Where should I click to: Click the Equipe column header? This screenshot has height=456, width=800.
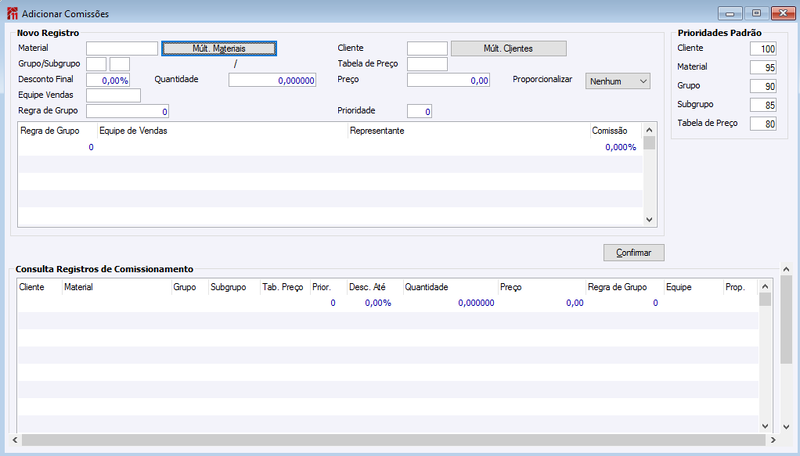click(x=694, y=287)
